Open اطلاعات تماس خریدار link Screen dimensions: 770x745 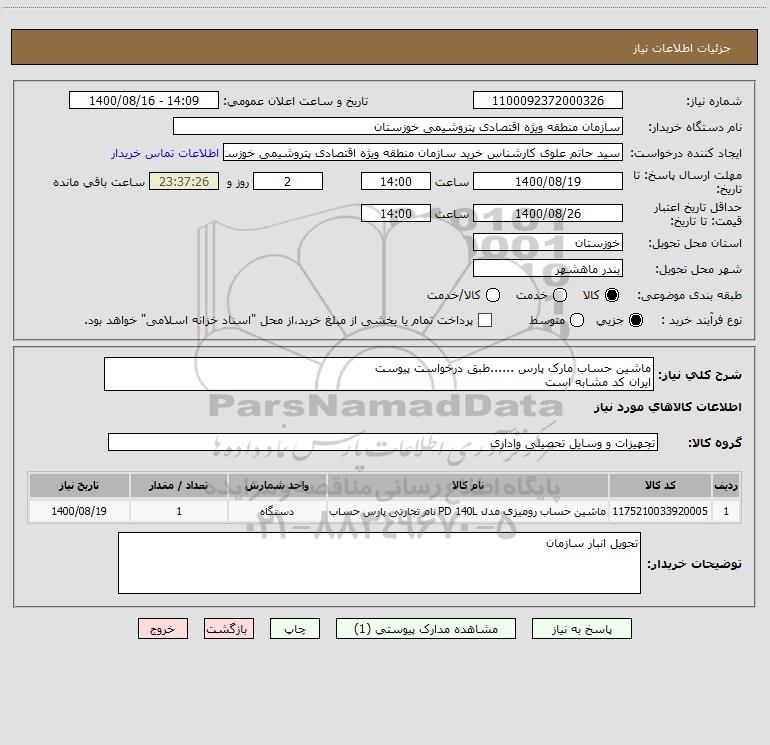point(165,153)
